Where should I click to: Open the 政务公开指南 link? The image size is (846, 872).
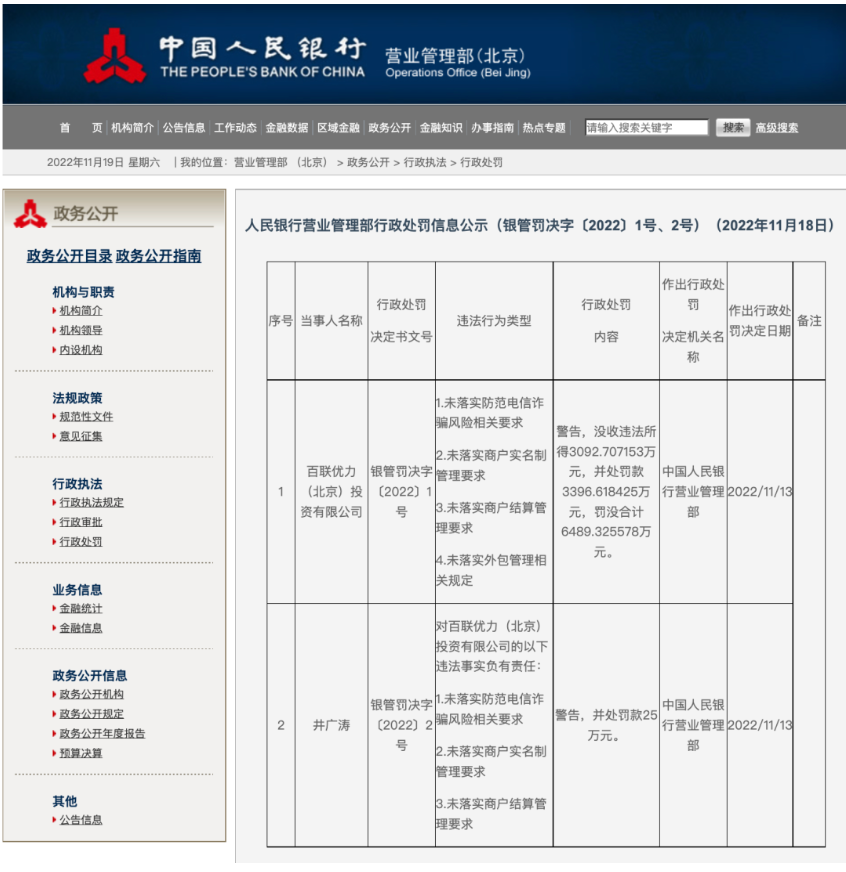[x=159, y=256]
